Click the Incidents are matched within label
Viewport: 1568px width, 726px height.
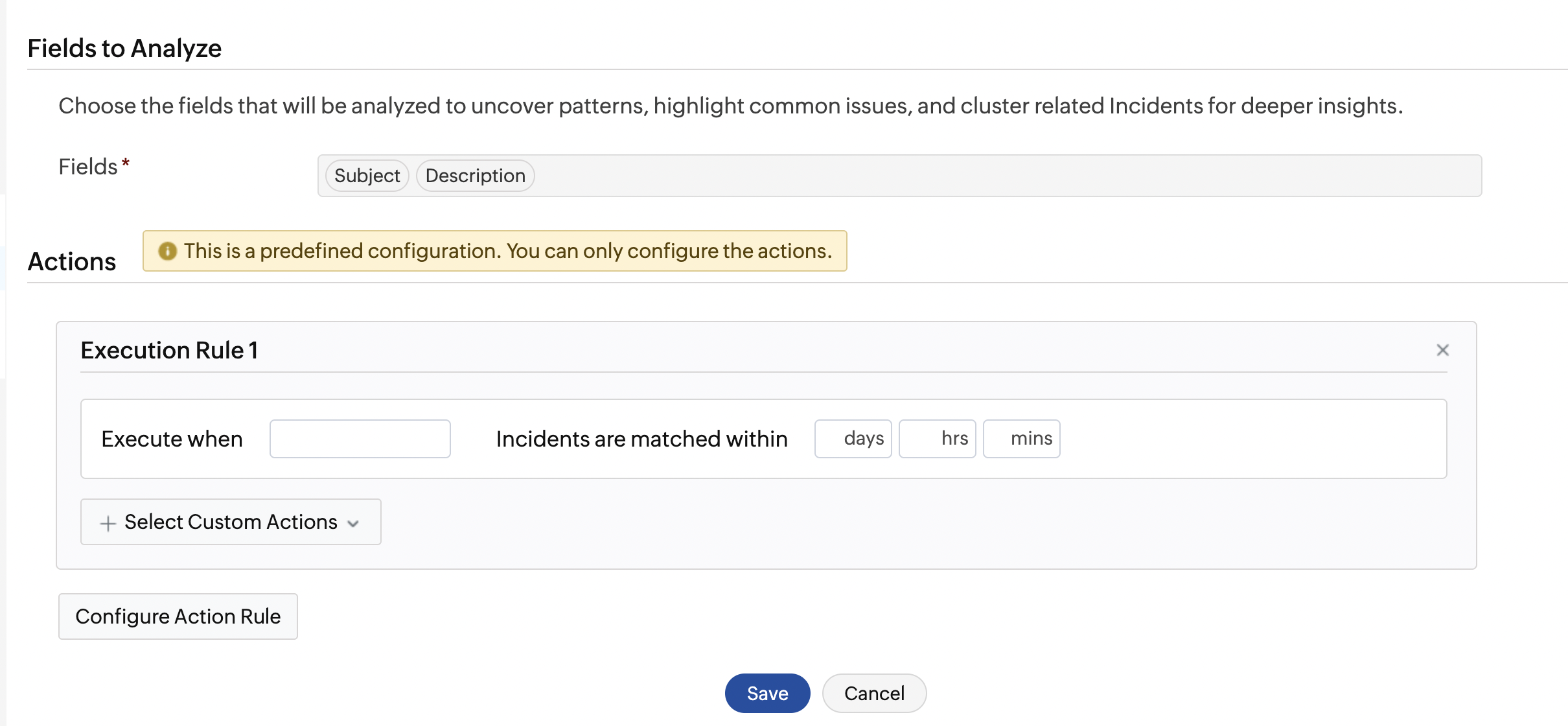point(641,439)
